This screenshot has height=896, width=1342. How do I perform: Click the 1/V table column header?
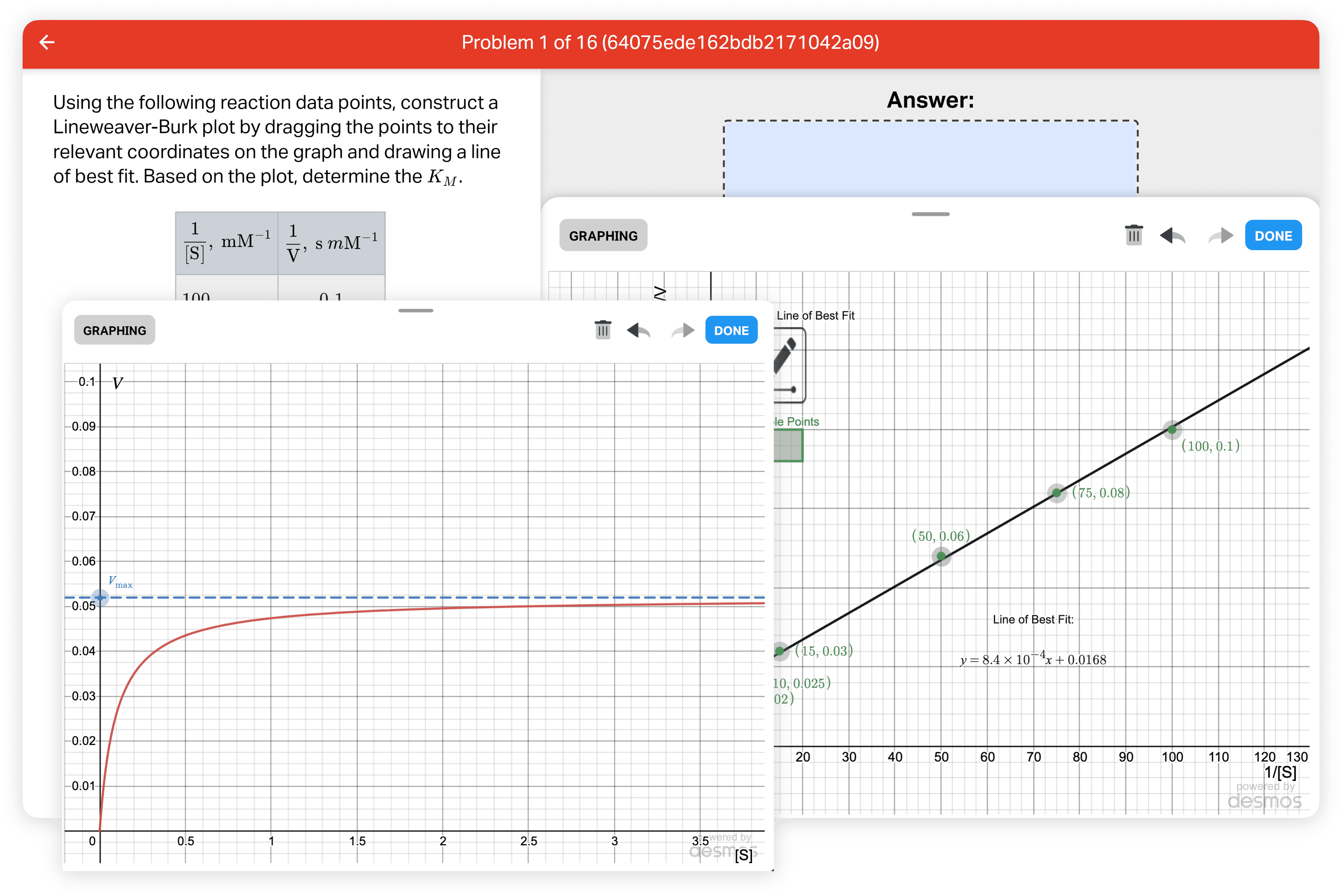(x=332, y=244)
